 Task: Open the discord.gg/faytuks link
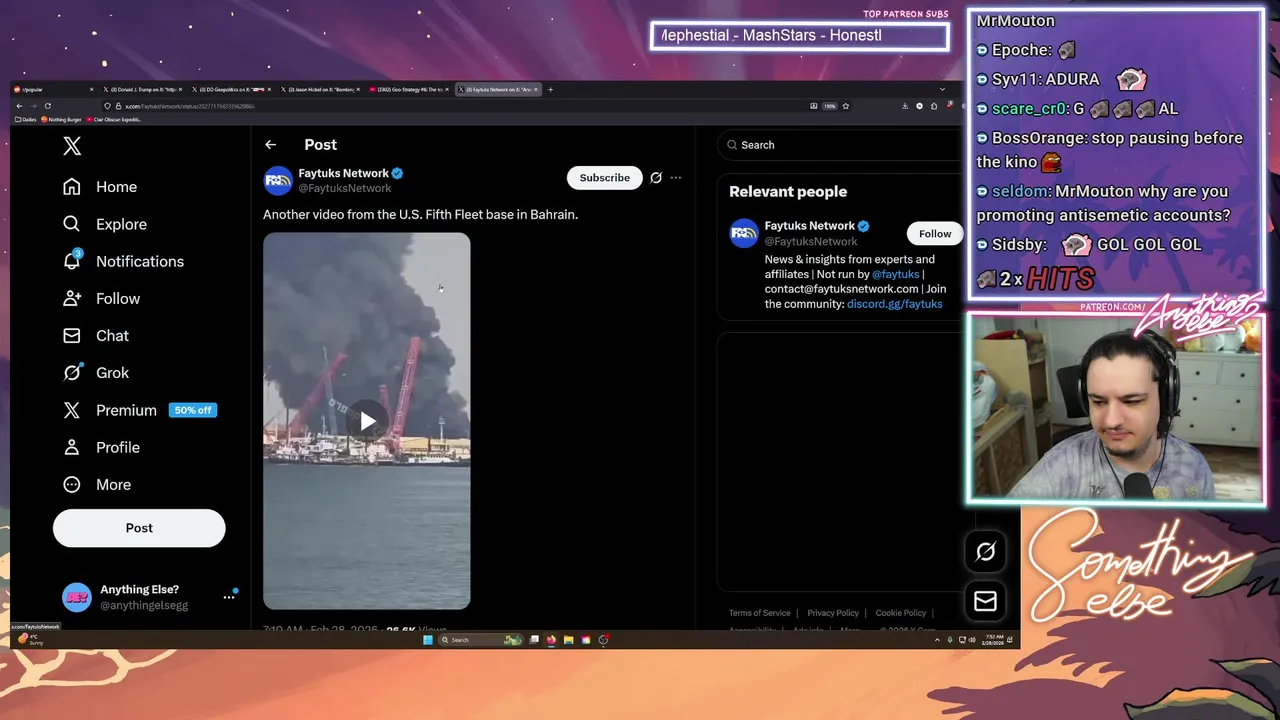point(894,303)
